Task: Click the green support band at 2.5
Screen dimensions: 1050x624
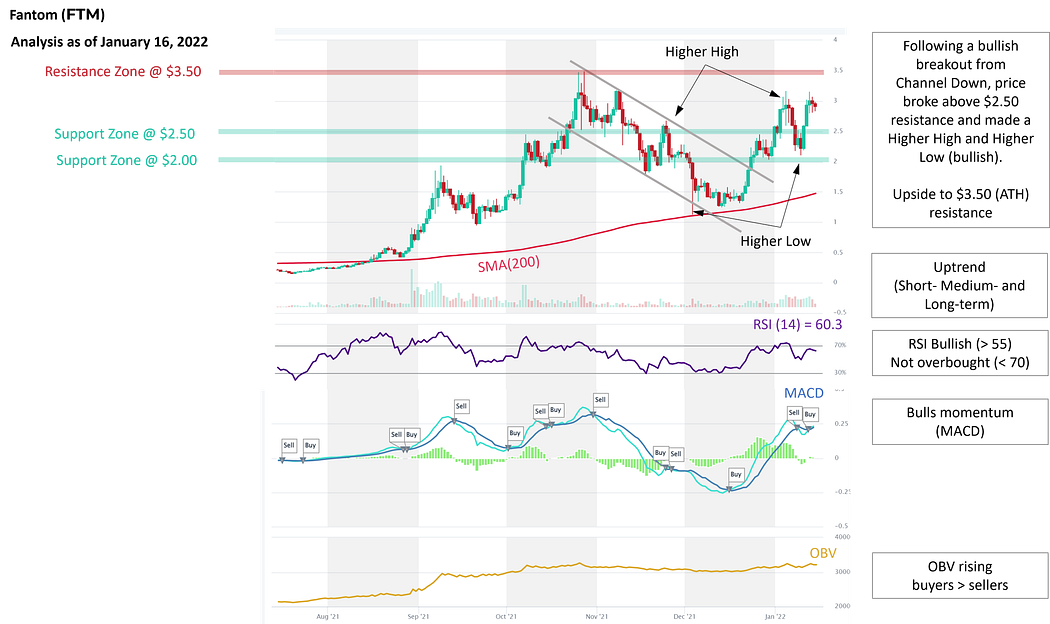Action: coord(523,132)
